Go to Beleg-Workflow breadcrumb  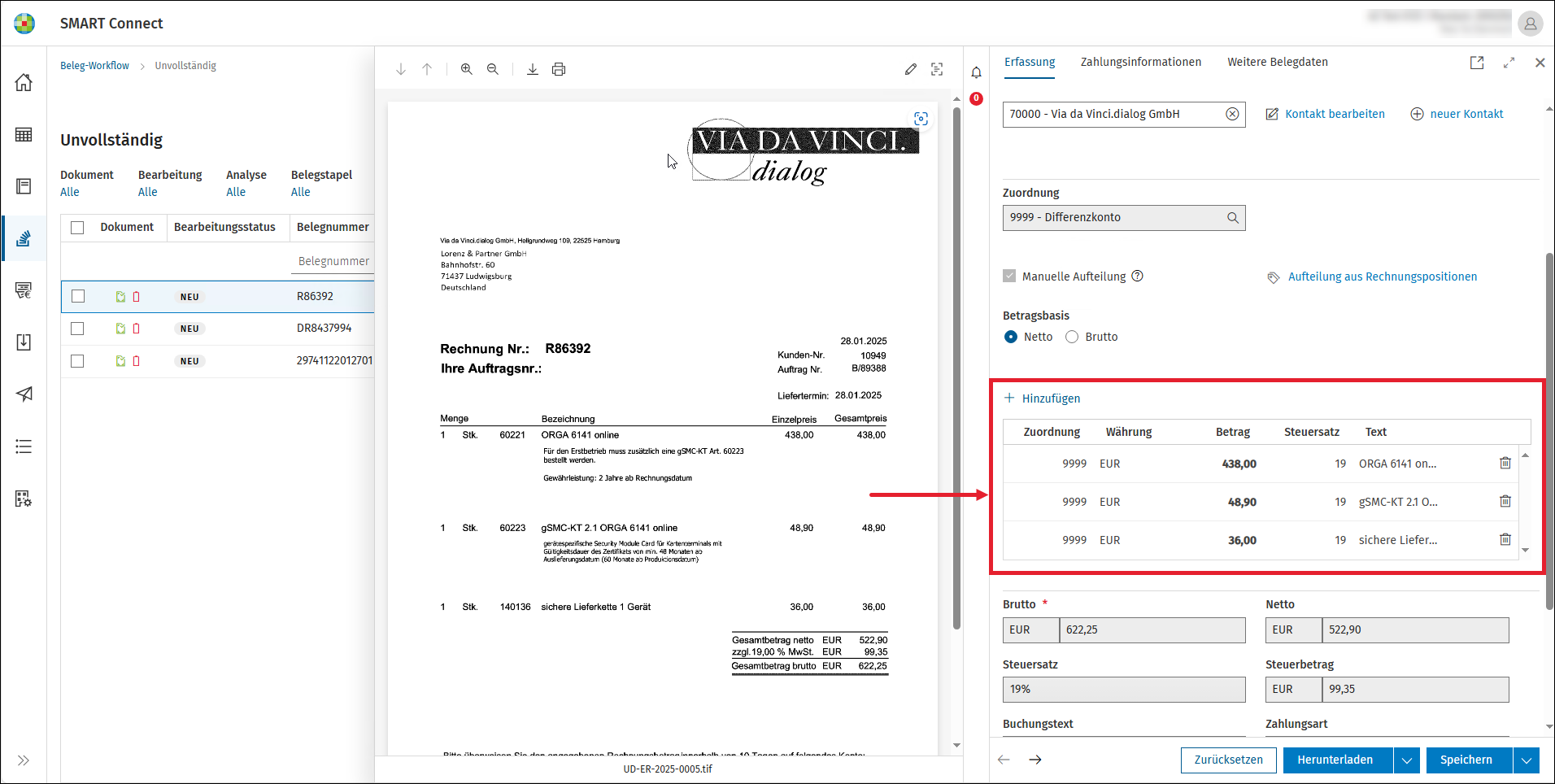(94, 66)
